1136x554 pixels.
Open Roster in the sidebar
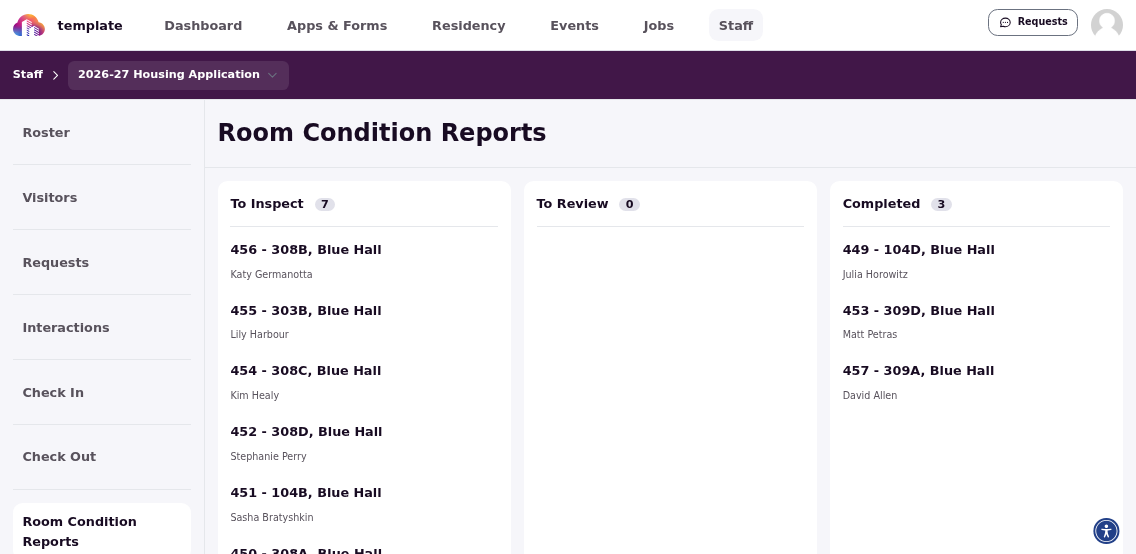coord(102,133)
